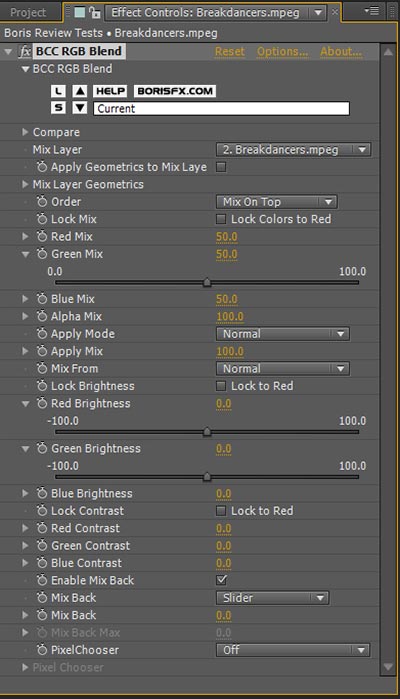
Task: Open Effect Controls panel dropdown arrow
Action: pyautogui.click(x=318, y=12)
